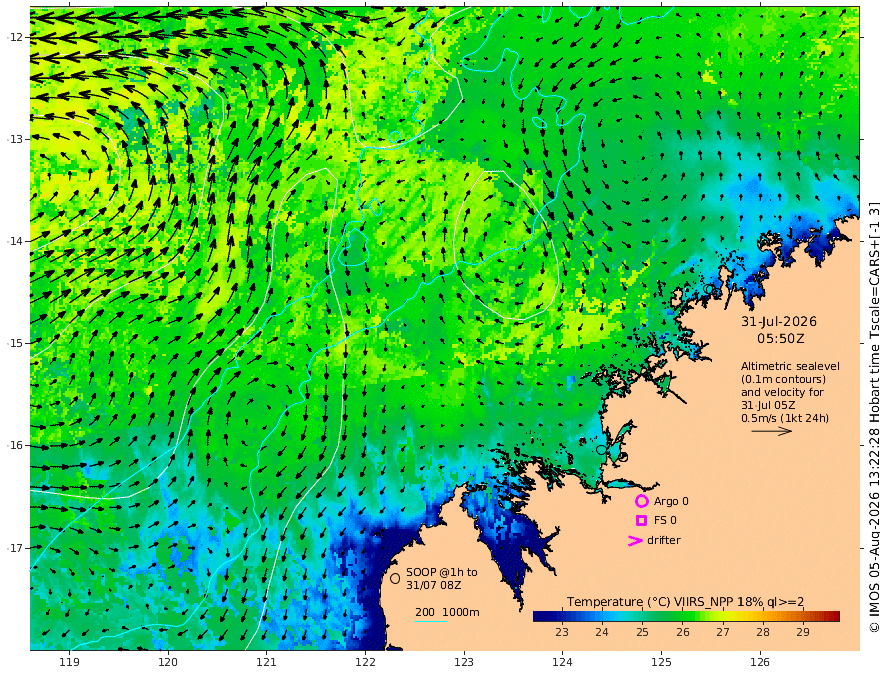Click the SOOP black circle legend marker
Viewport: 880px width, 680px height.
395,578
